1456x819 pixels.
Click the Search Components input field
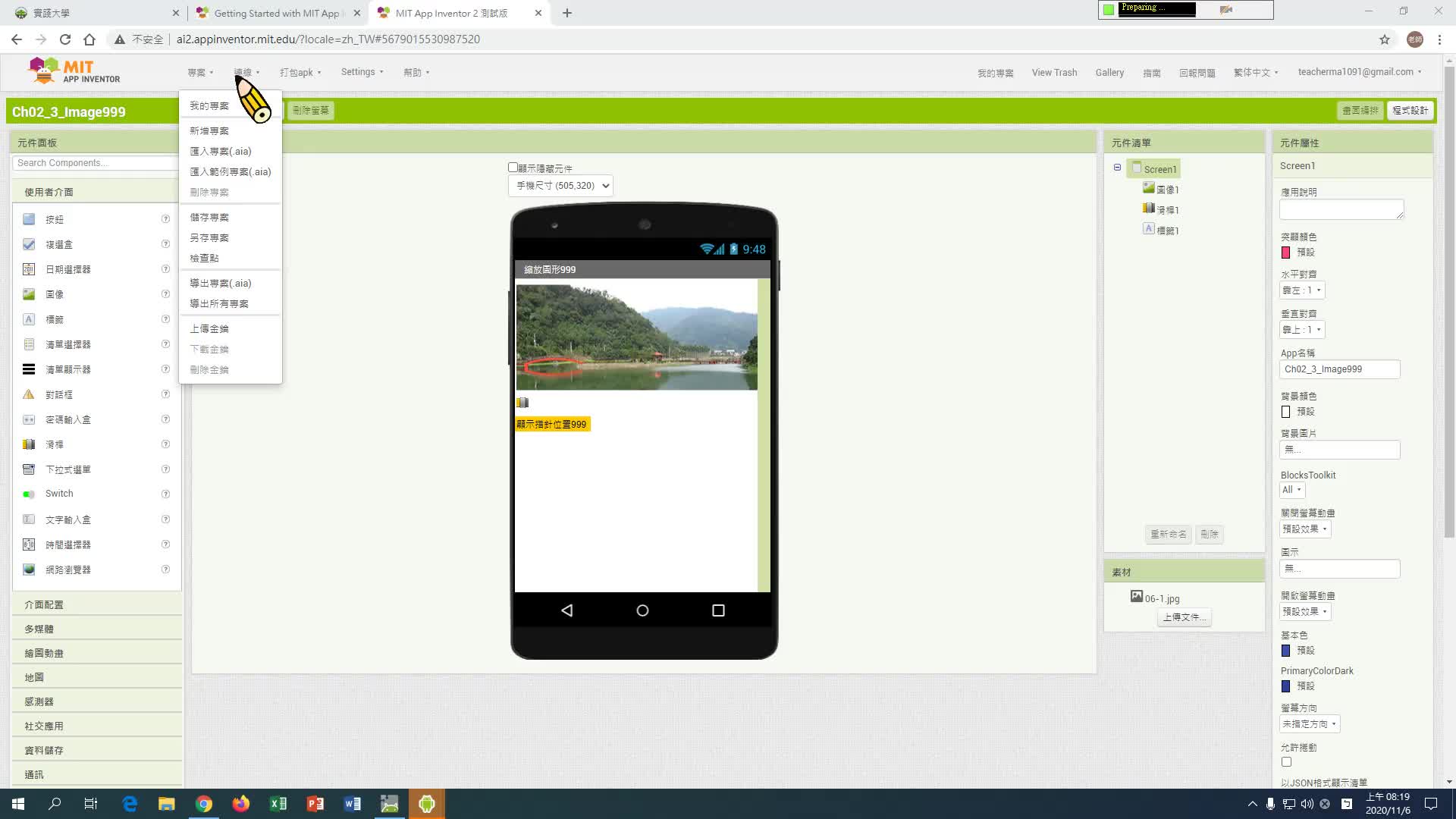(96, 163)
